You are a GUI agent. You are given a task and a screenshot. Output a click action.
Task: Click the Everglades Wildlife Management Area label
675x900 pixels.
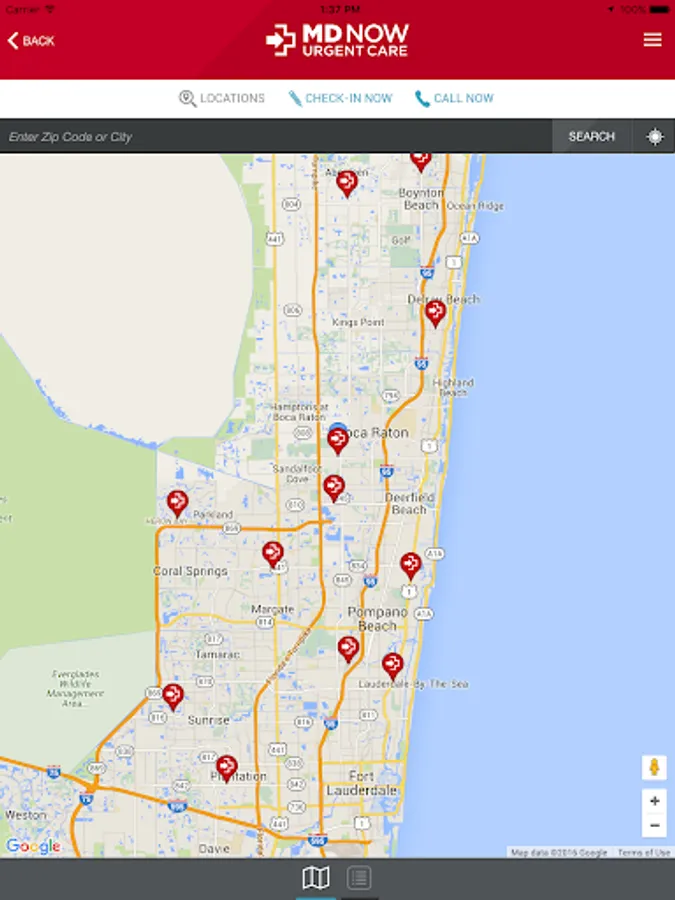click(x=75, y=688)
